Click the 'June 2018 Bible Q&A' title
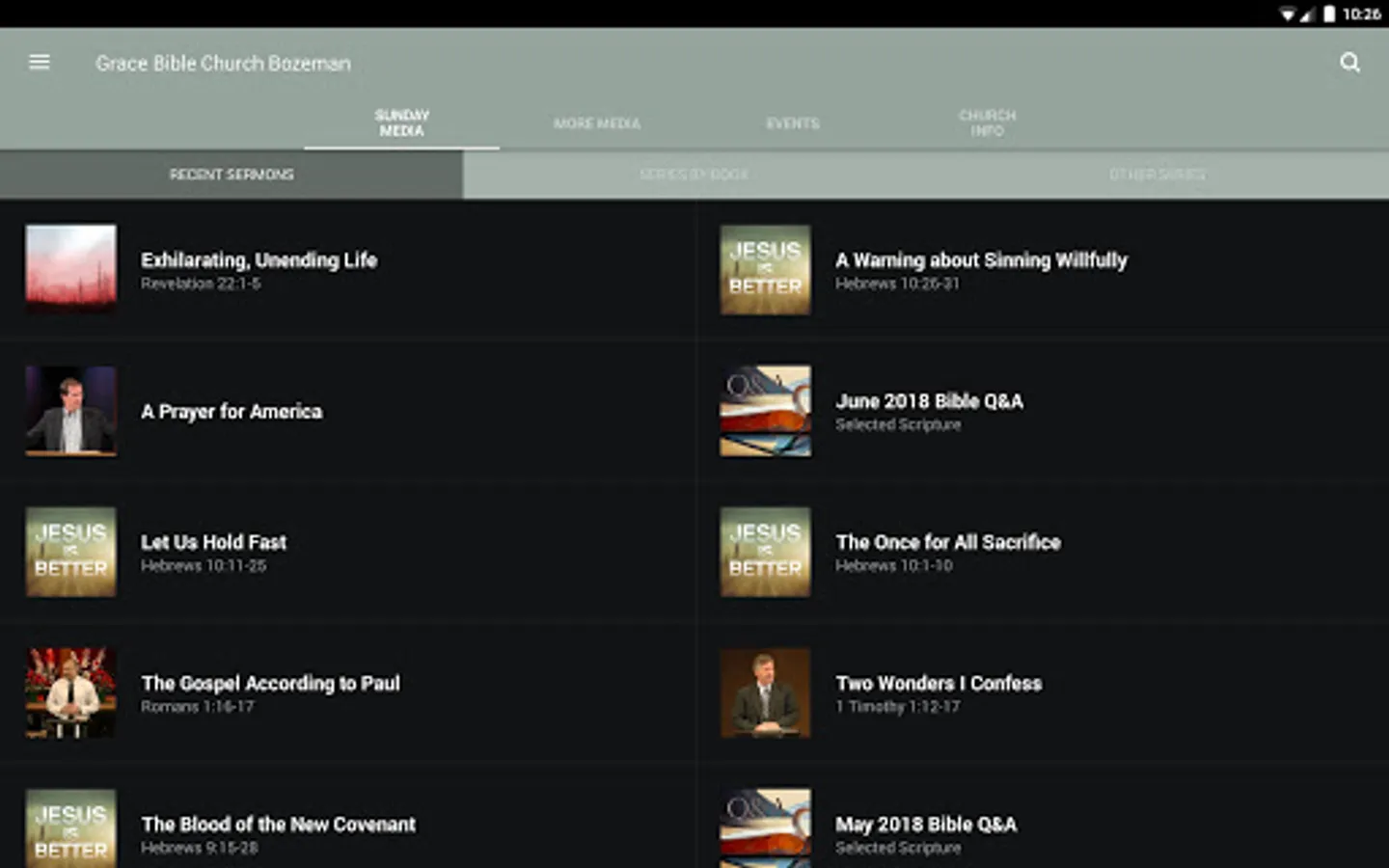The width and height of the screenshot is (1389, 868). (x=930, y=401)
